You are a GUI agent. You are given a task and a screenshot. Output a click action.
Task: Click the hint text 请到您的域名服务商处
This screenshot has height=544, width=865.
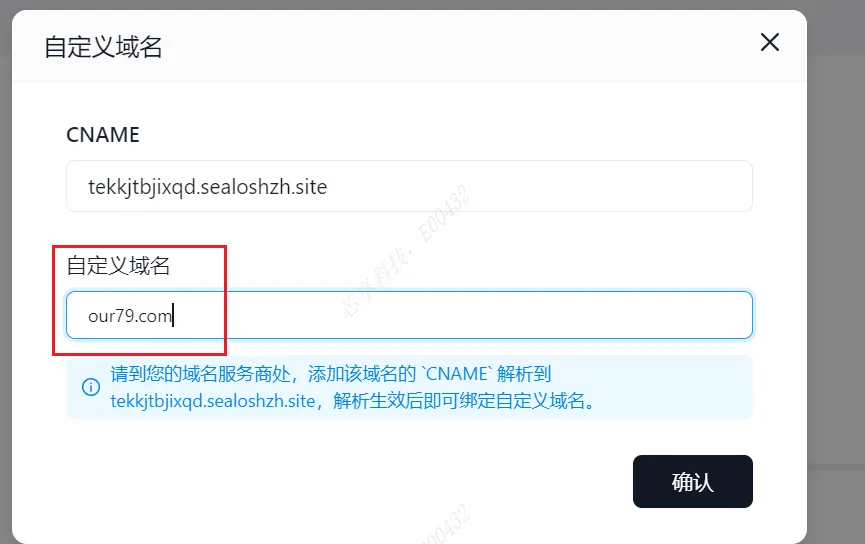(200, 374)
